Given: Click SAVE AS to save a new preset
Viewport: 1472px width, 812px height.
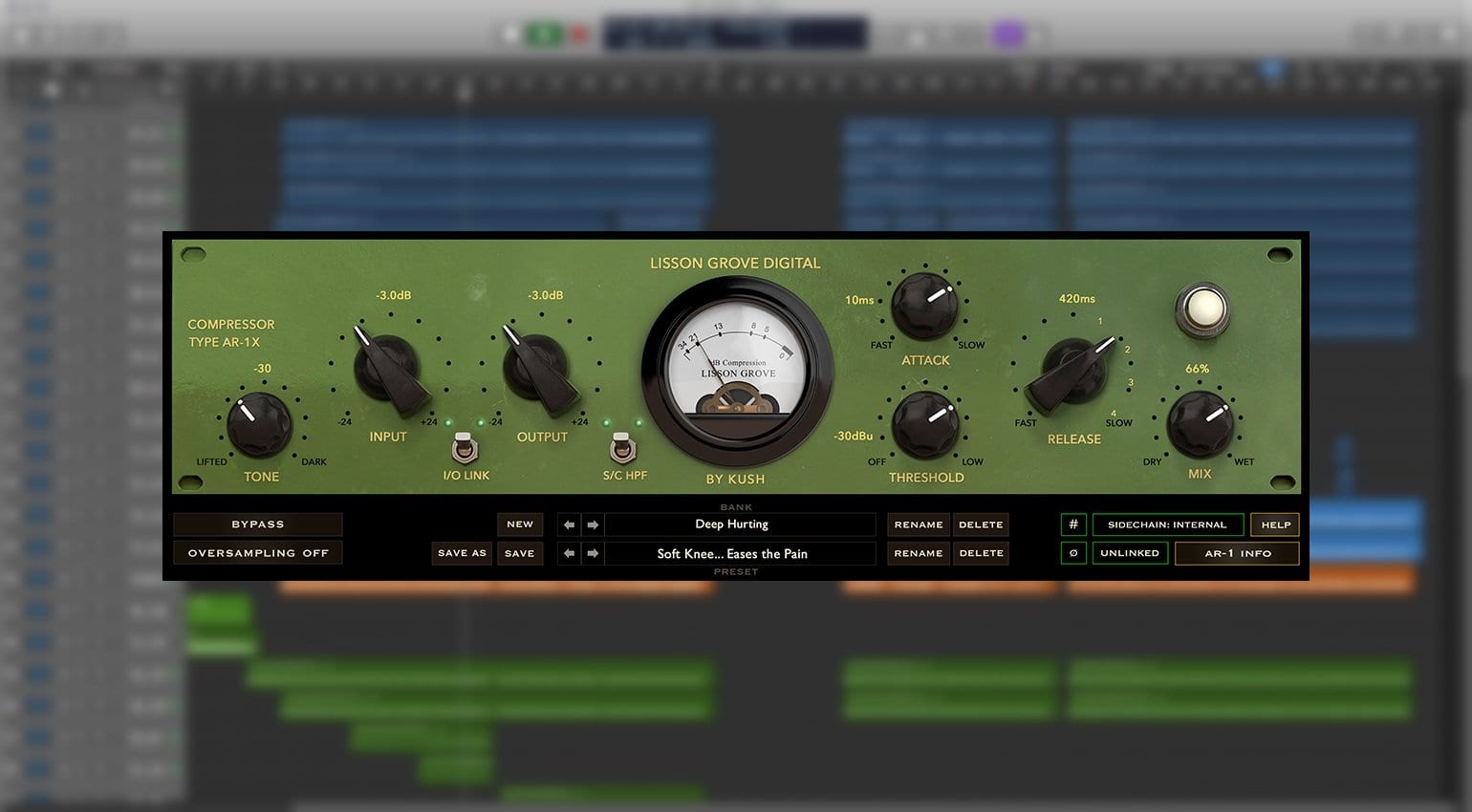Looking at the screenshot, I should coord(461,553).
